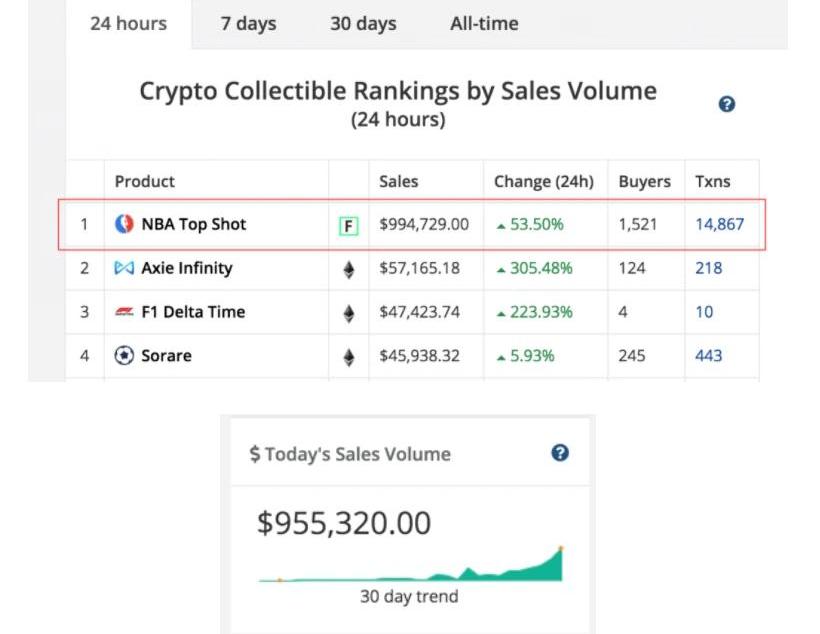Click the Sorare soccer ball icon
Image resolution: width=820 pixels, height=634 pixels.
click(124, 356)
